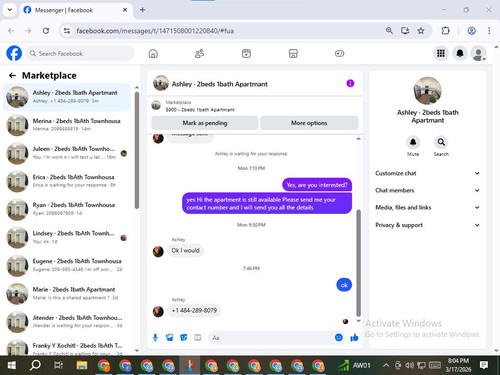Click Mark as pending button
500x375 pixels.
click(205, 123)
